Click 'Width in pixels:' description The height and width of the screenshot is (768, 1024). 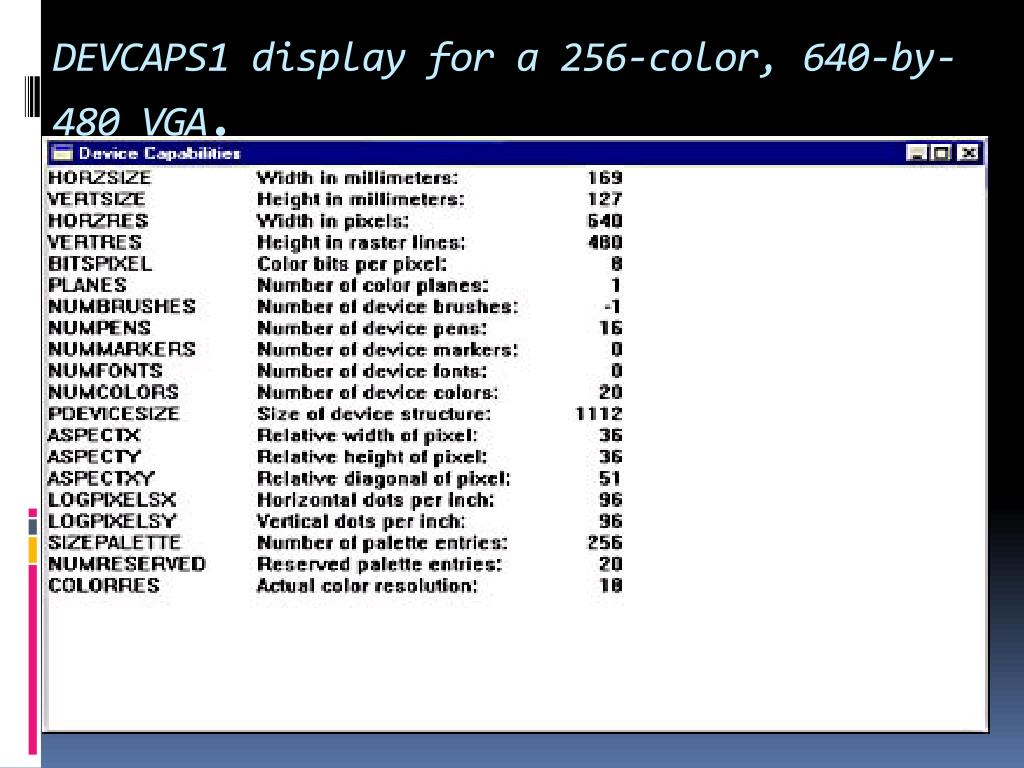(x=332, y=221)
